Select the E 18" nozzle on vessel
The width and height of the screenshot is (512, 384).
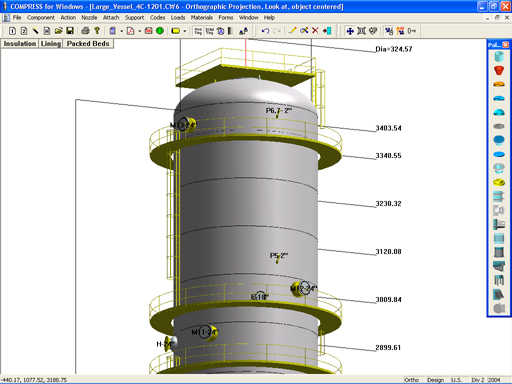(260, 296)
